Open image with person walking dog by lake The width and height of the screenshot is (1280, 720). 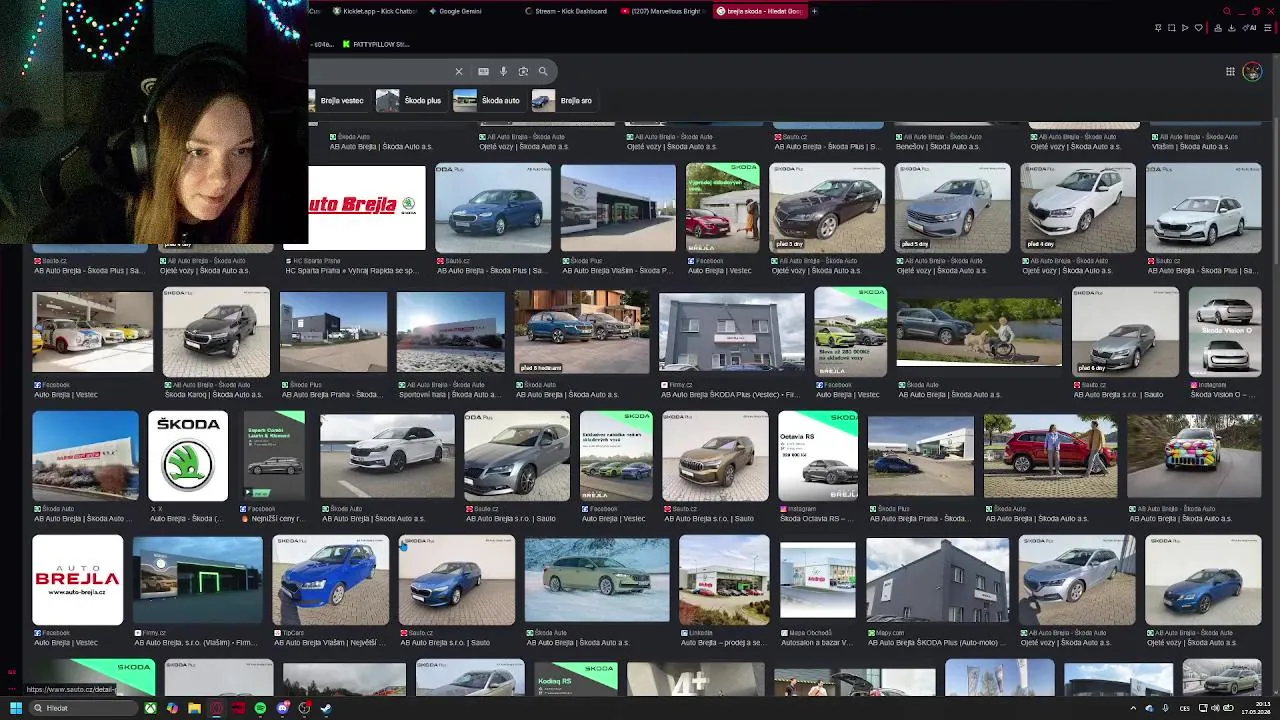tap(979, 332)
